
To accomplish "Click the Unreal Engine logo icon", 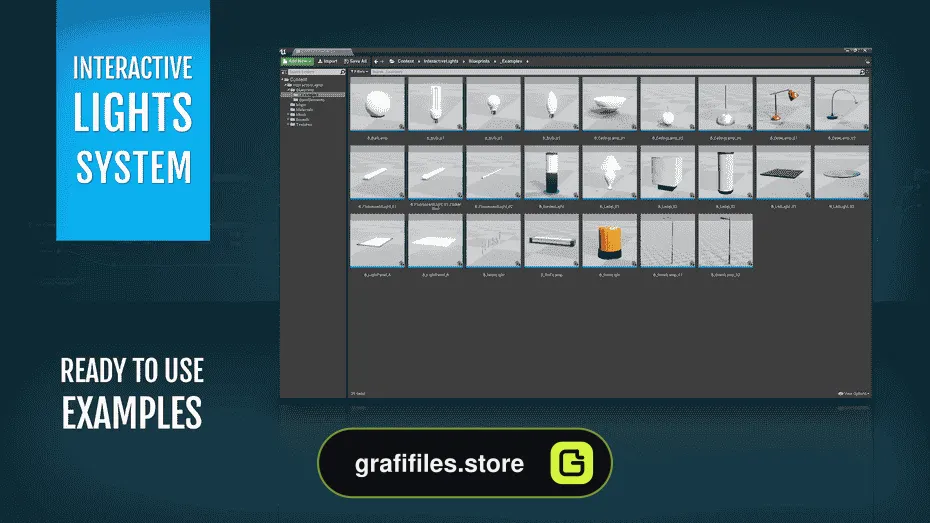I will coord(284,52).
